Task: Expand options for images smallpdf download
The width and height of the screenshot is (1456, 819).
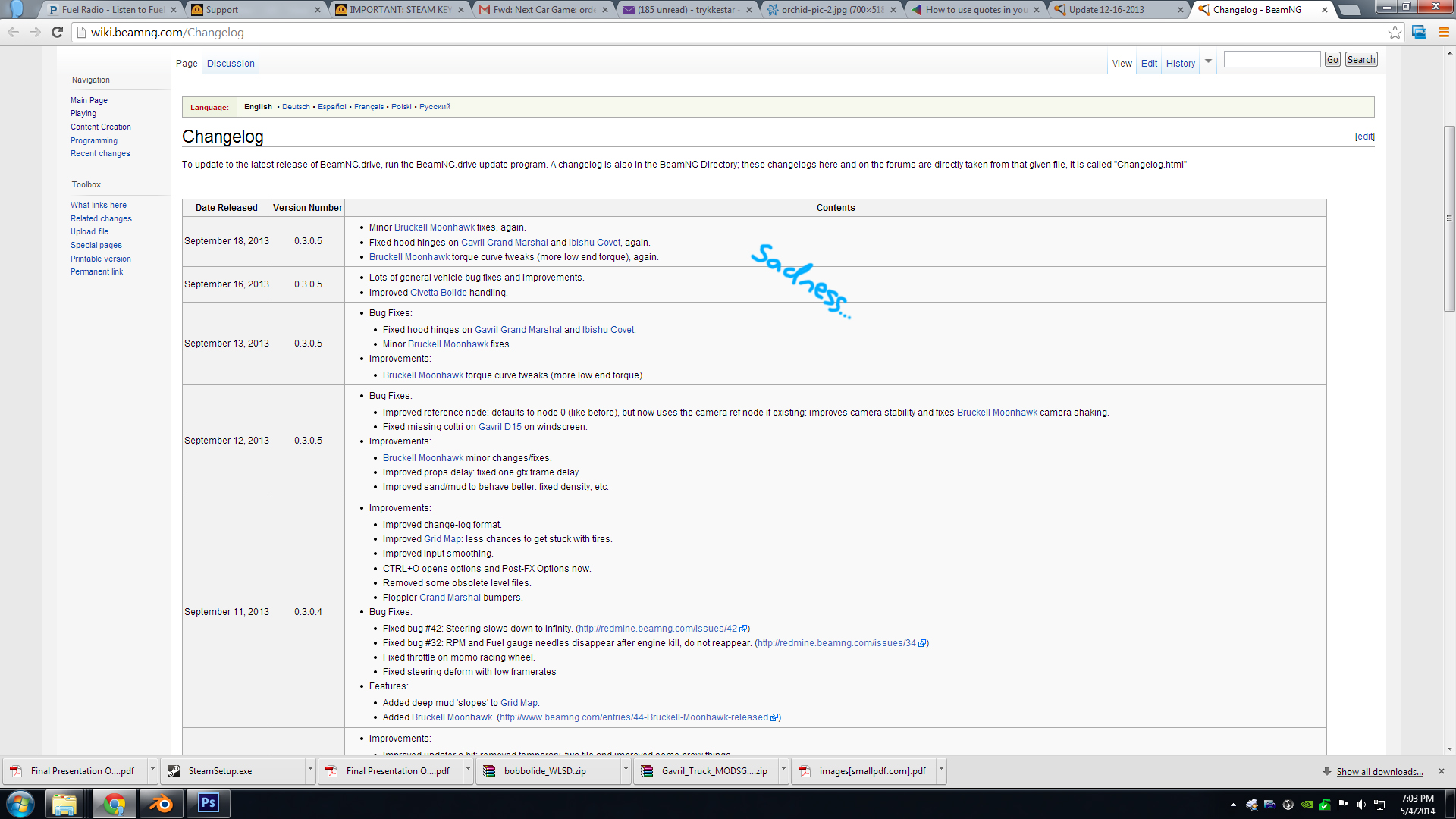Action: click(941, 771)
